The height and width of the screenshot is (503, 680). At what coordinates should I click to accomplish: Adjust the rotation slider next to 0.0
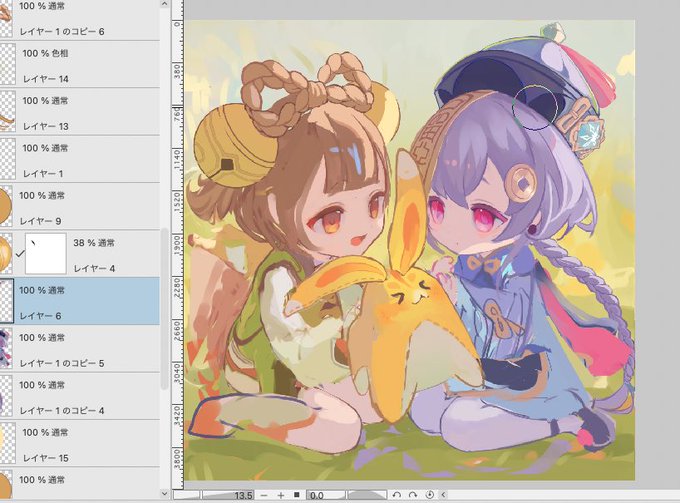coord(367,495)
